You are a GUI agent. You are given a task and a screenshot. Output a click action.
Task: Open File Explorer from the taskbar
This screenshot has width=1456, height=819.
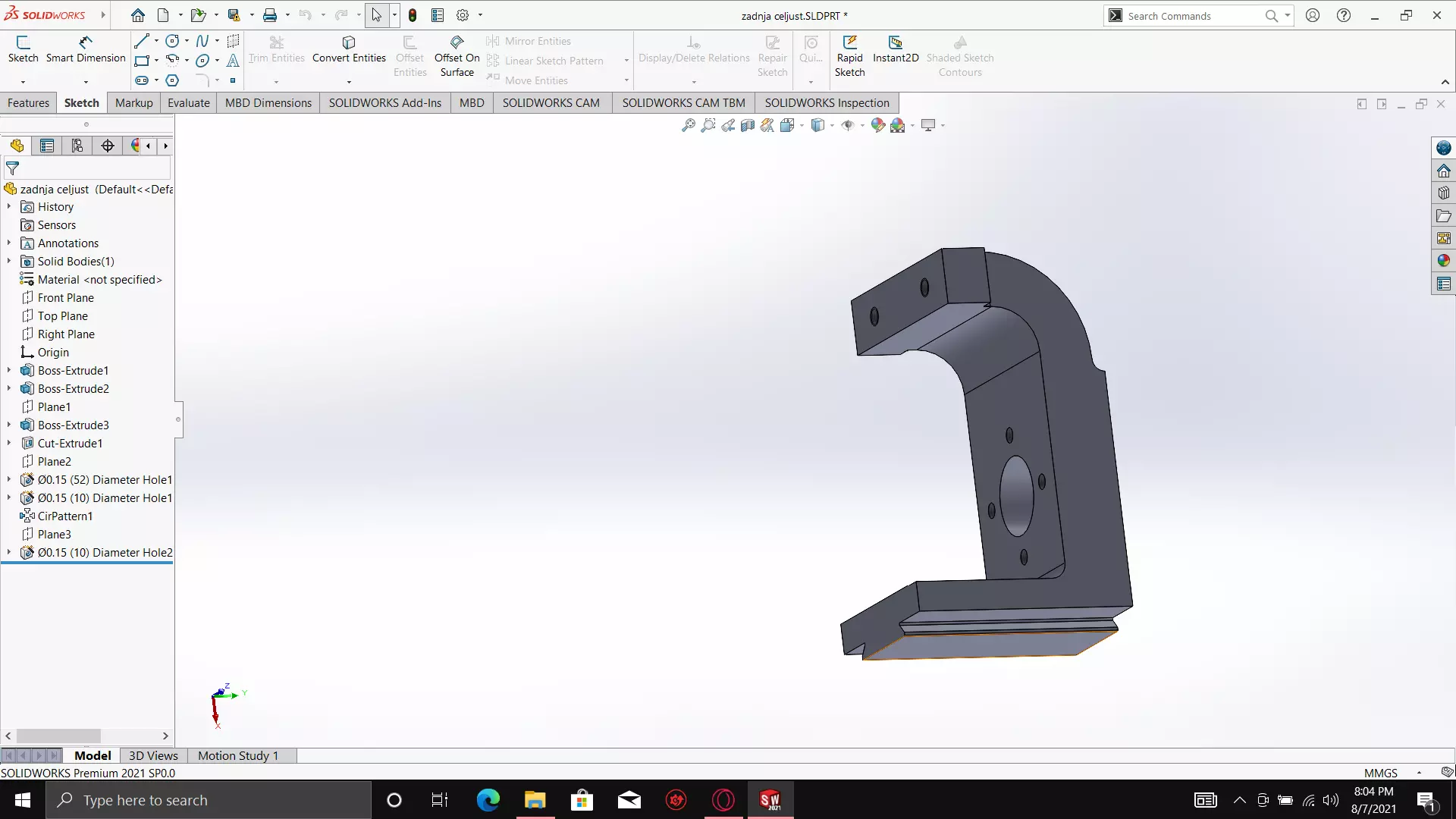[x=535, y=800]
